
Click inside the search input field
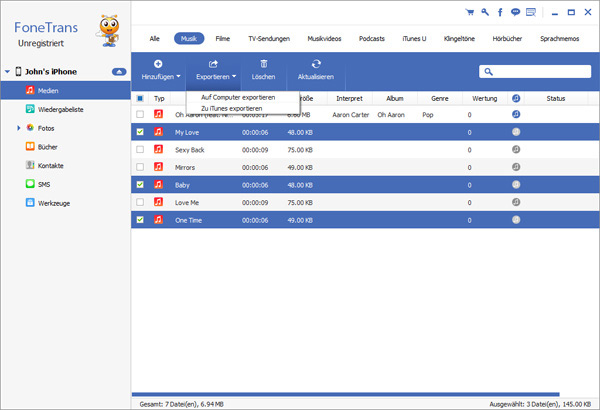tap(535, 72)
